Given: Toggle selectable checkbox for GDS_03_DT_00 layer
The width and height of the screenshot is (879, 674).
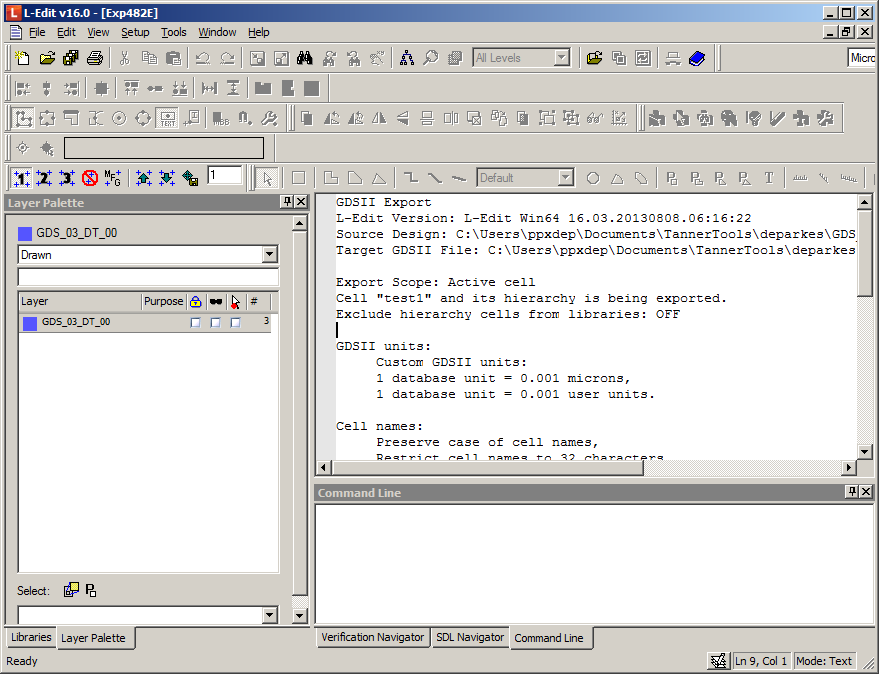Looking at the screenshot, I should coord(236,323).
